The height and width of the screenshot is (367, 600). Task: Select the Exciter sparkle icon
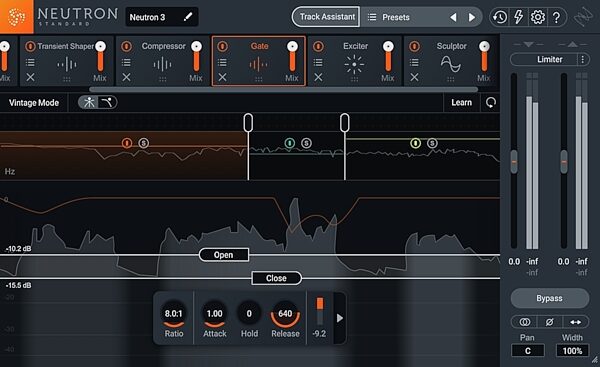(354, 64)
